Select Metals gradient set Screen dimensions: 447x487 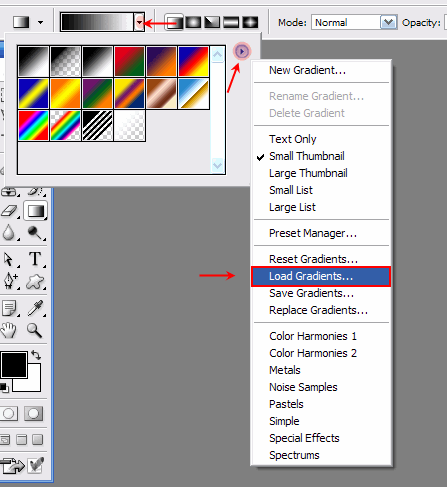point(285,370)
